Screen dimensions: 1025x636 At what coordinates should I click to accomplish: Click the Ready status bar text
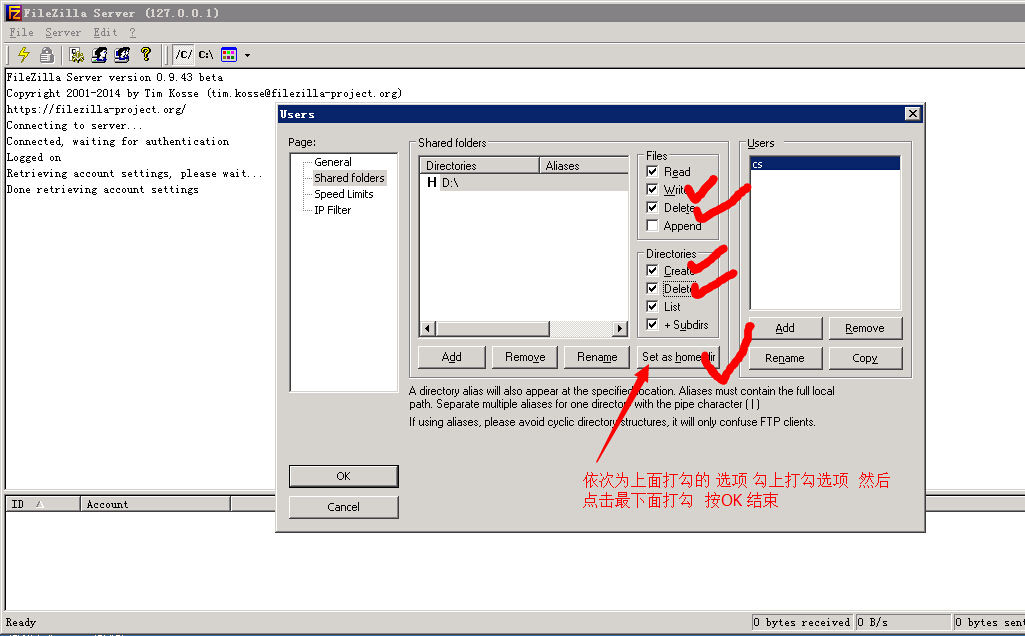click(21, 622)
